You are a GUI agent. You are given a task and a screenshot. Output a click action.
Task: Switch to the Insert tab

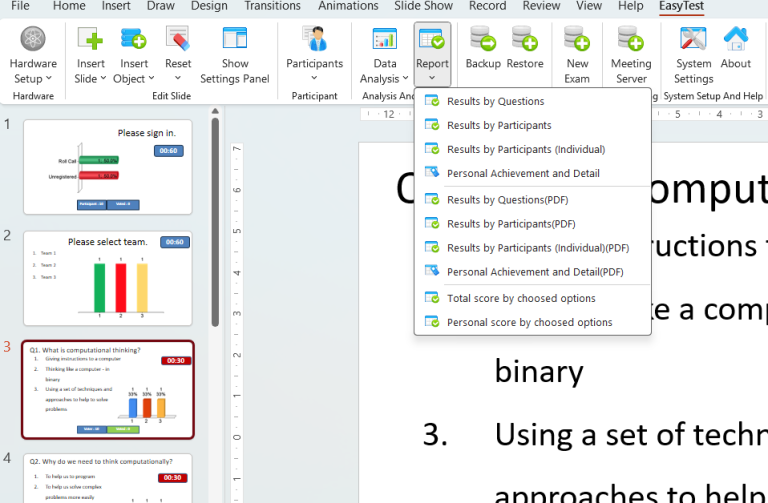pyautogui.click(x=116, y=6)
